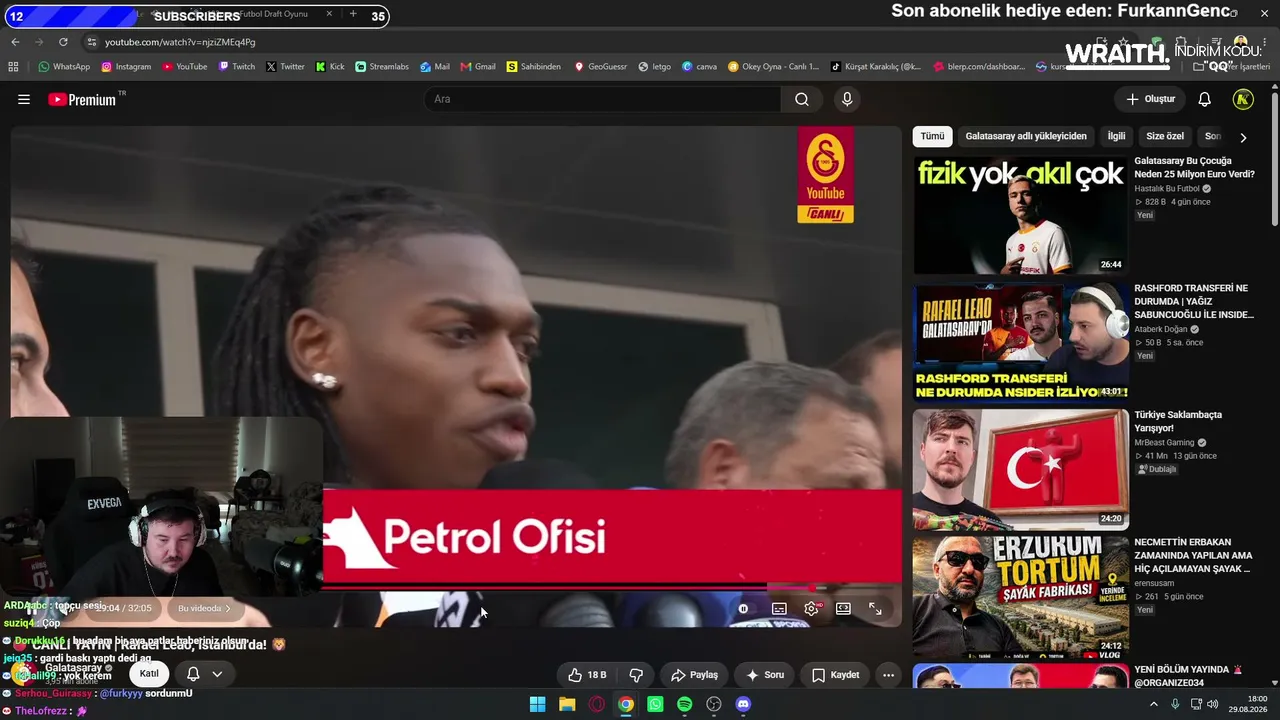Show more filter chips with right arrow
This screenshot has width=1280, height=720.
click(1243, 137)
